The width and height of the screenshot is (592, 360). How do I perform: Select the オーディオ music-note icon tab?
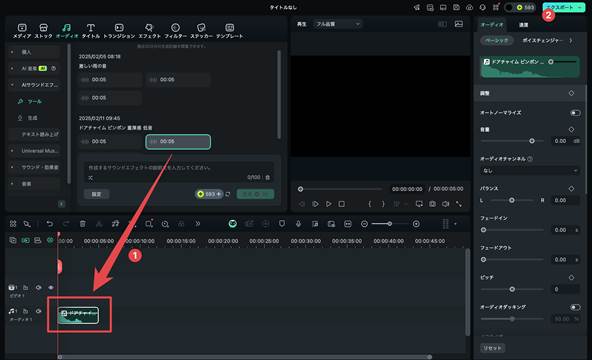[67, 31]
